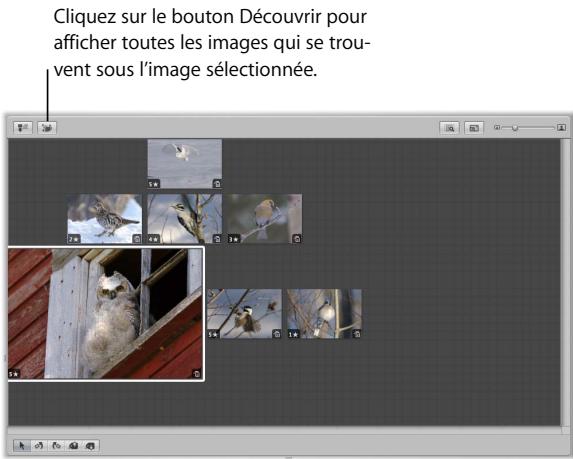The height and width of the screenshot is (459, 573).
Task: Select the Stamp tool
Action: [x=90, y=445]
